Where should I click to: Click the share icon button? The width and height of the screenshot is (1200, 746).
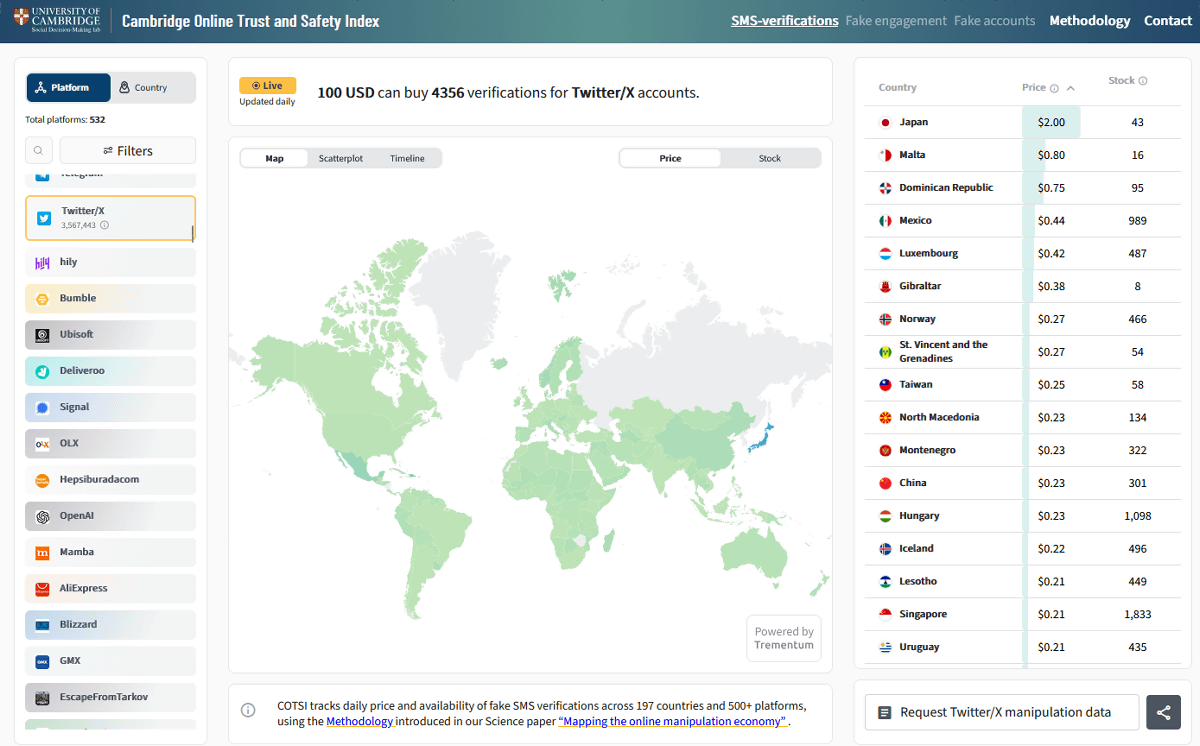click(1163, 712)
